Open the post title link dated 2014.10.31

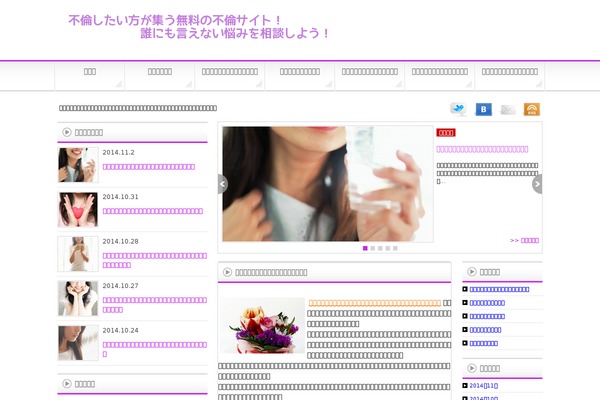click(x=153, y=211)
